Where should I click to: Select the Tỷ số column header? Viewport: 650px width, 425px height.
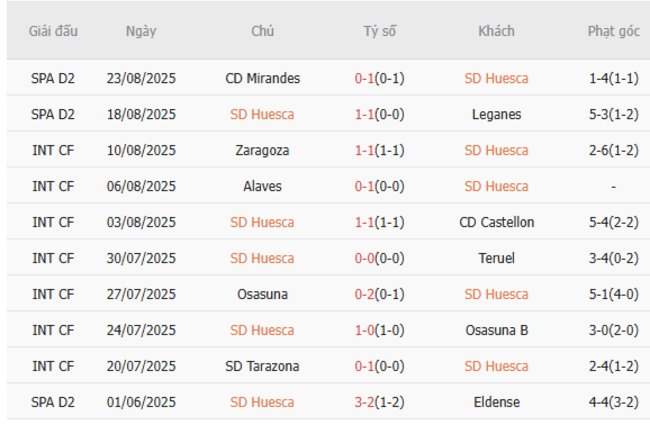(x=379, y=31)
